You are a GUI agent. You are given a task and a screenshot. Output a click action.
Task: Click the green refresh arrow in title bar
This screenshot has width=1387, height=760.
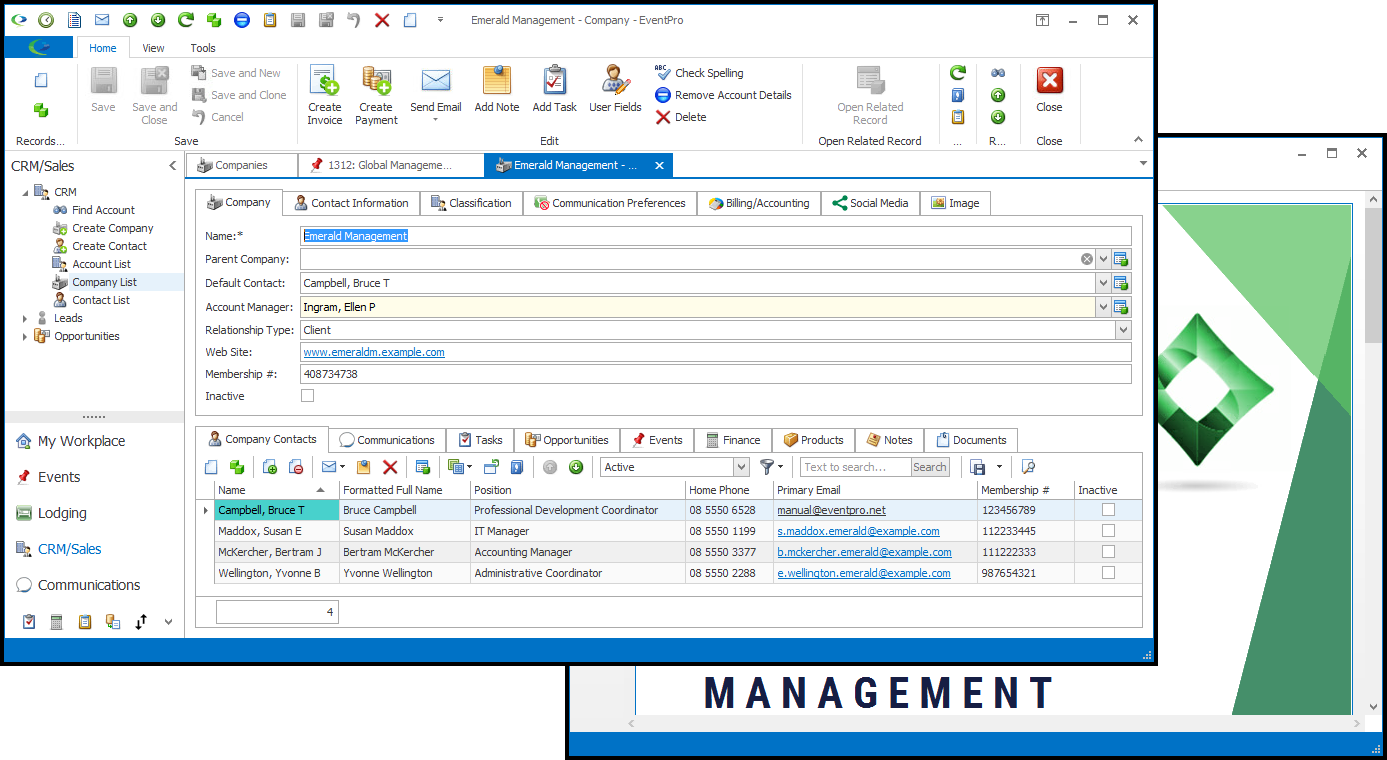[186, 20]
